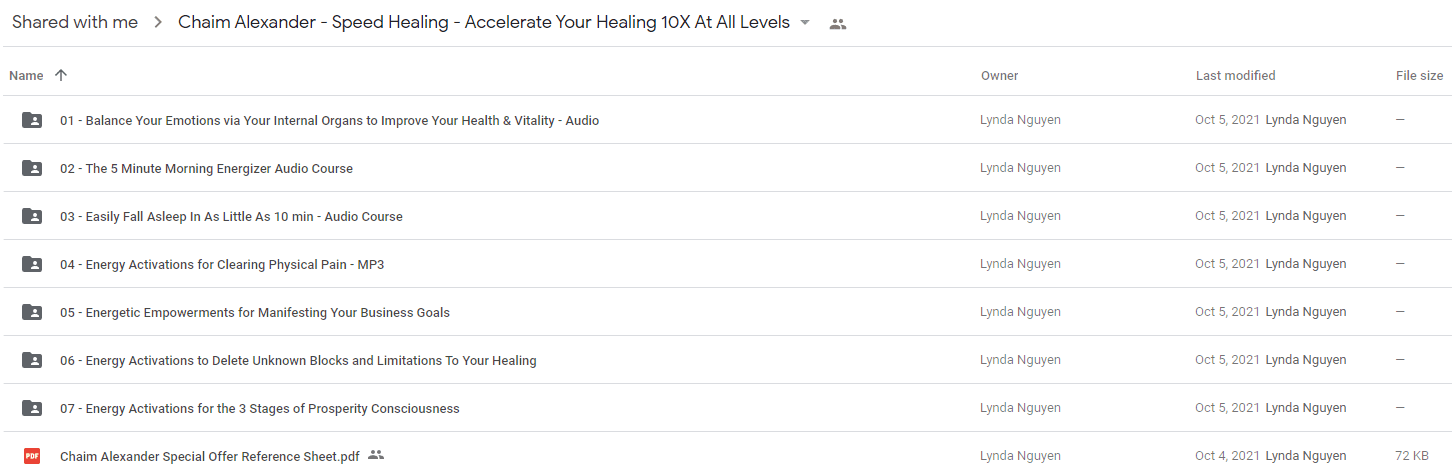This screenshot has width=1452, height=476.
Task: Click shared-people icon beside the folder title
Action: (x=838, y=24)
